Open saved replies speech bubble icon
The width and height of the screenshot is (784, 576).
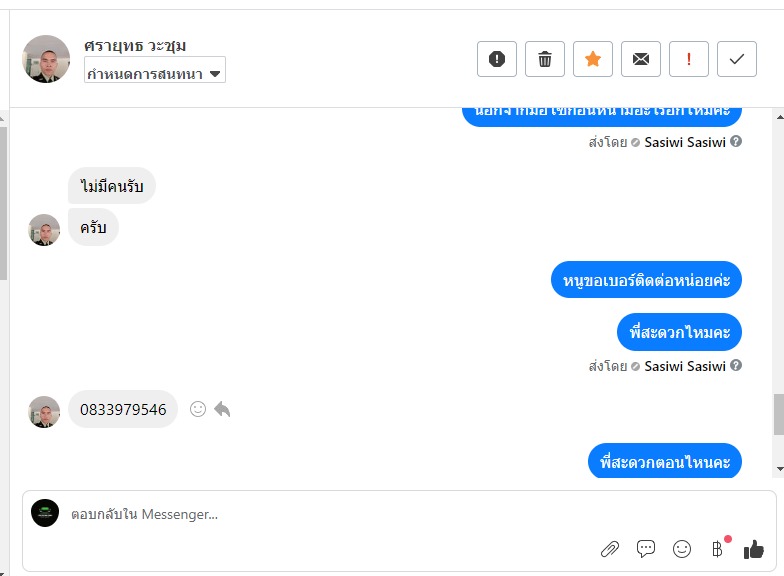coord(646,548)
